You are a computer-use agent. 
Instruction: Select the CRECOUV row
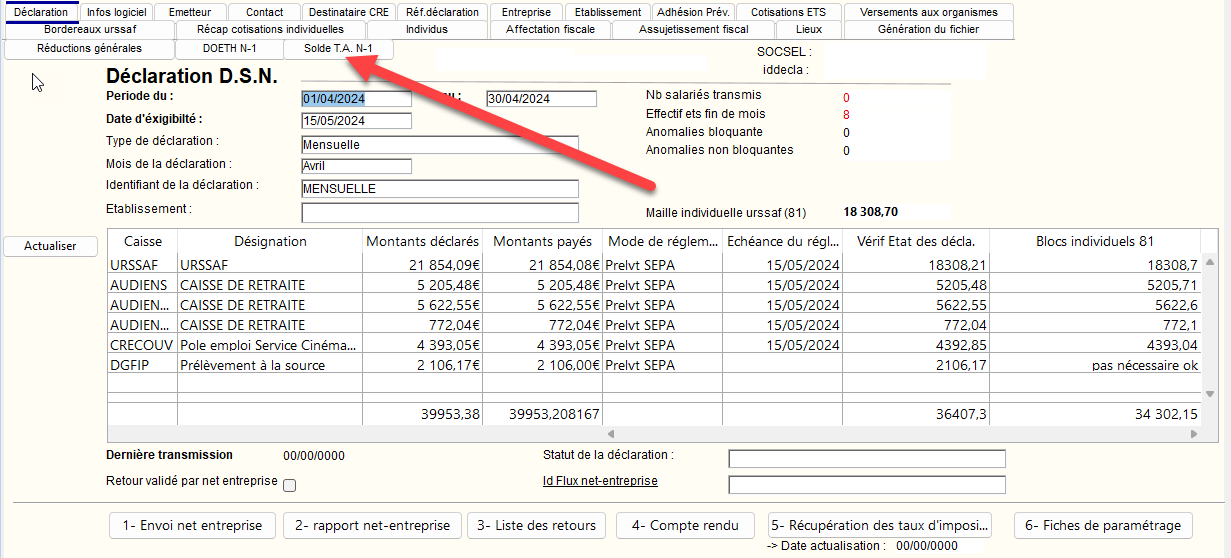[x=654, y=345]
